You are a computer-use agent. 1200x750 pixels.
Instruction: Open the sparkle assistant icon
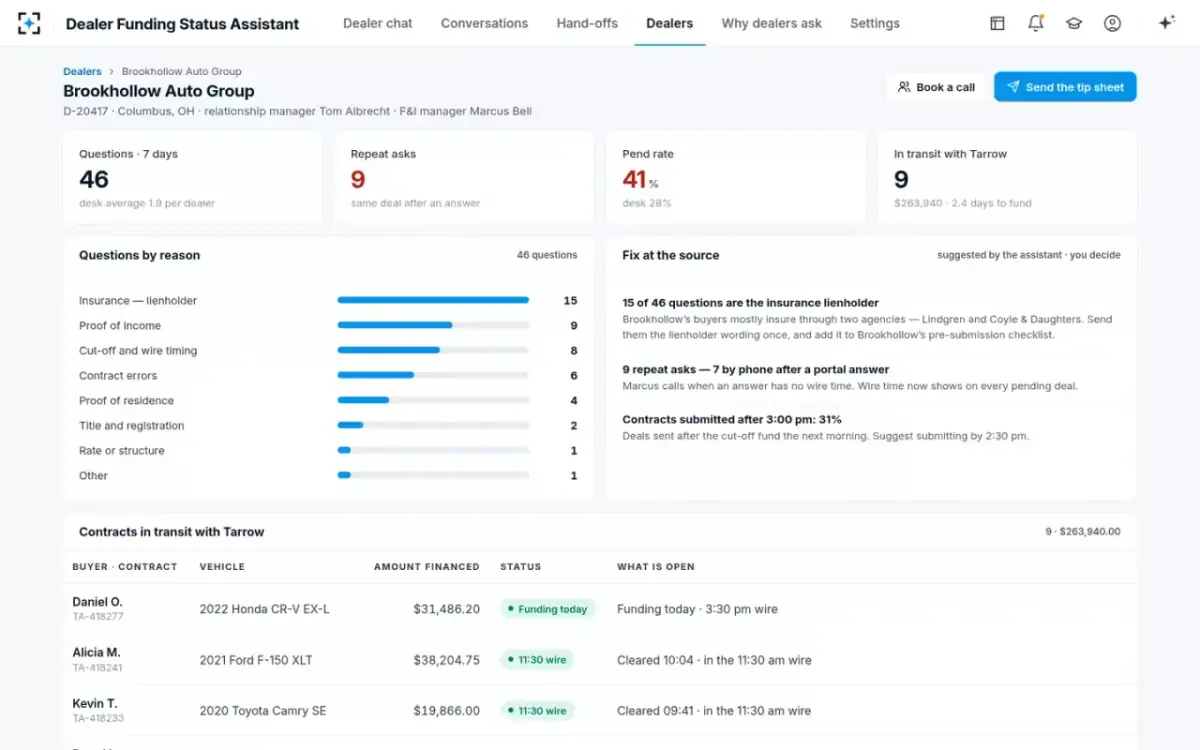click(1166, 23)
